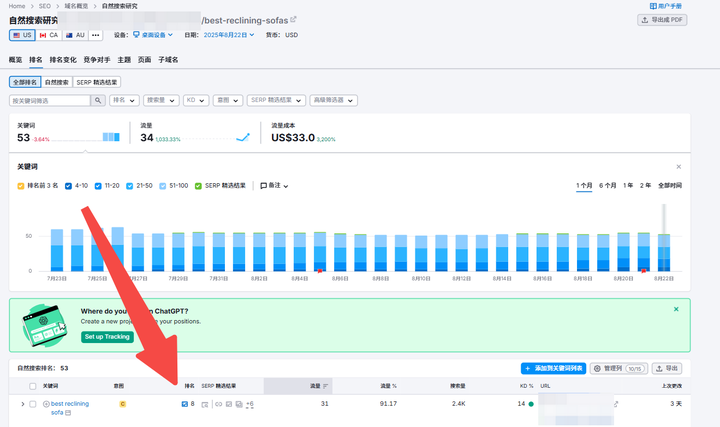Click the 导出成 PDF export button
720x427 pixels.
(x=662, y=20)
